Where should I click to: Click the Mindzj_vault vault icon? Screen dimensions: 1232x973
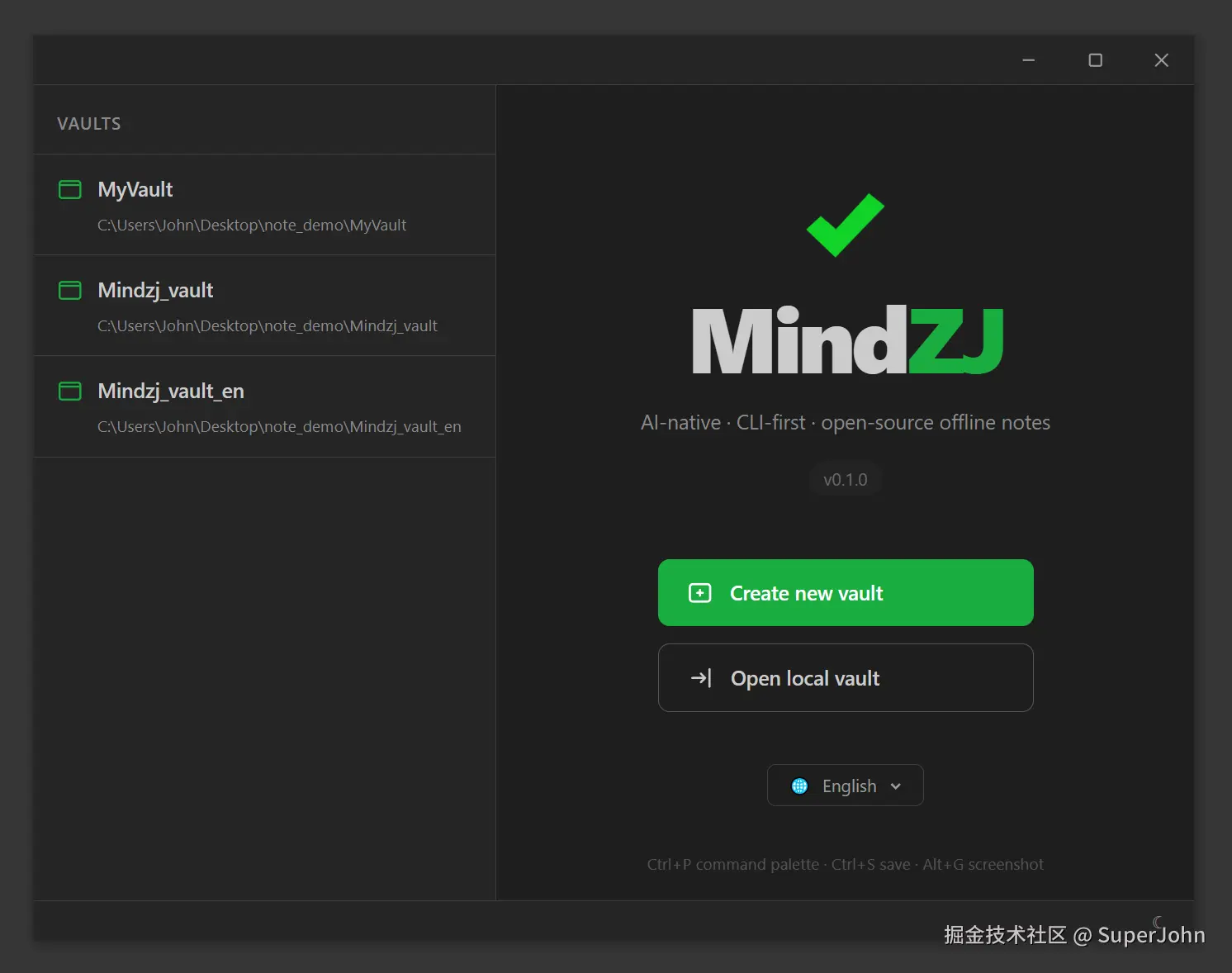[x=69, y=290]
